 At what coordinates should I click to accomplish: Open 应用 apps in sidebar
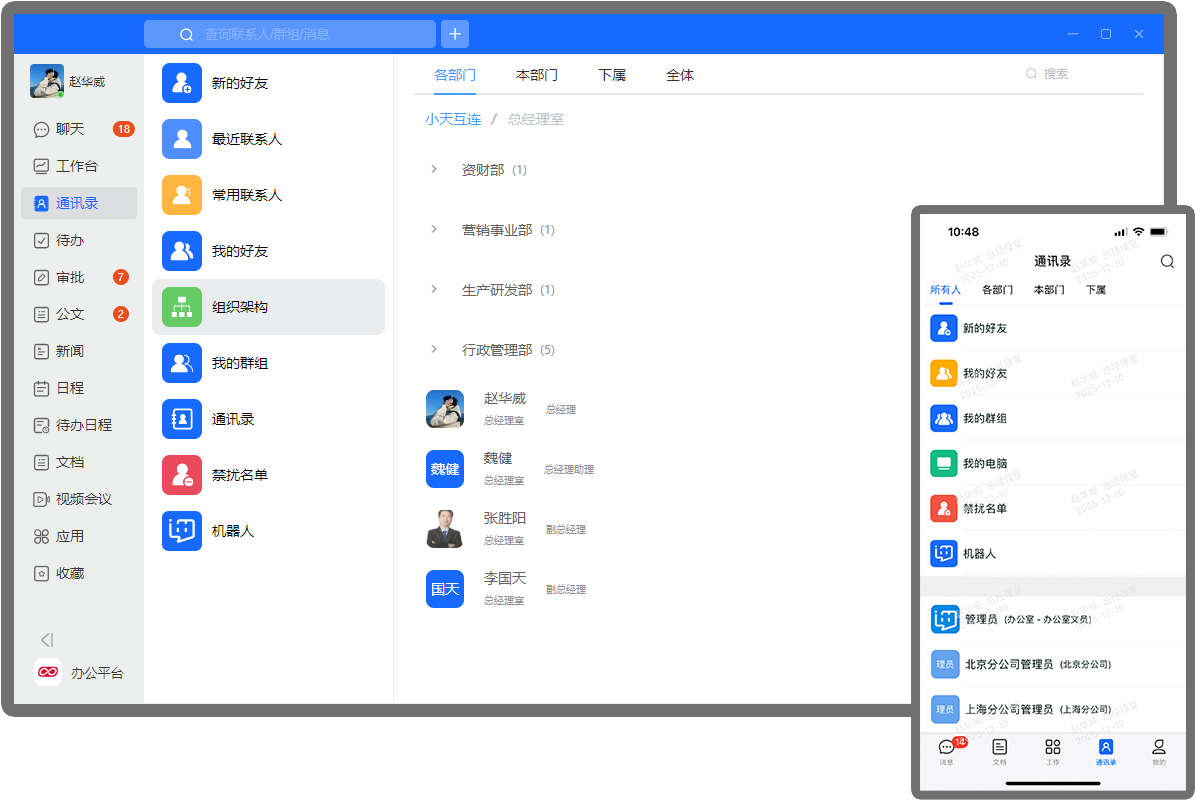coord(79,536)
